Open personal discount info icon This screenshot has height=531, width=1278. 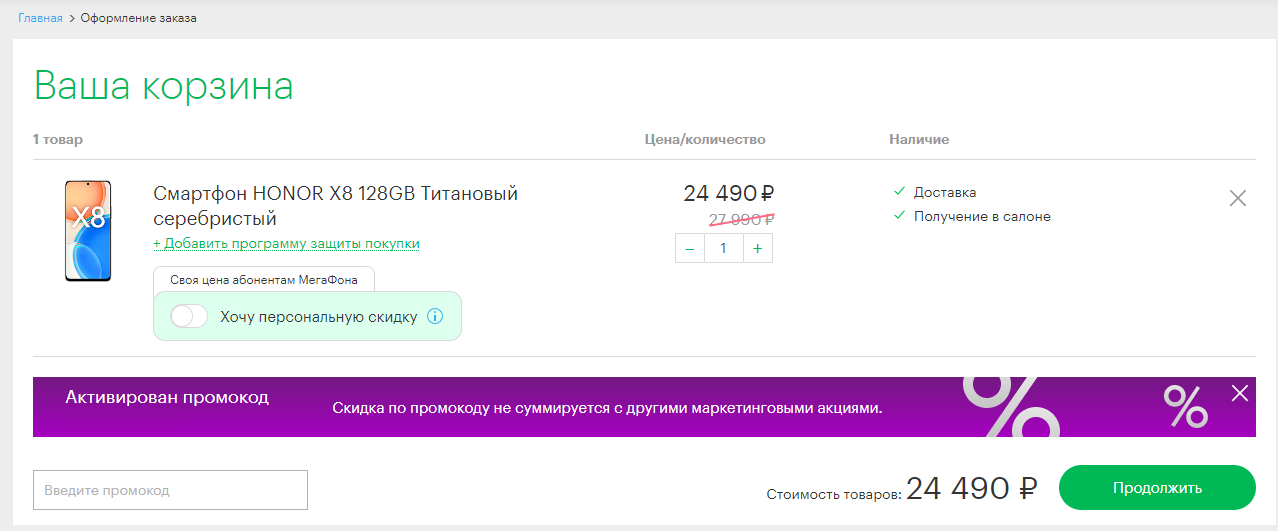tap(435, 317)
